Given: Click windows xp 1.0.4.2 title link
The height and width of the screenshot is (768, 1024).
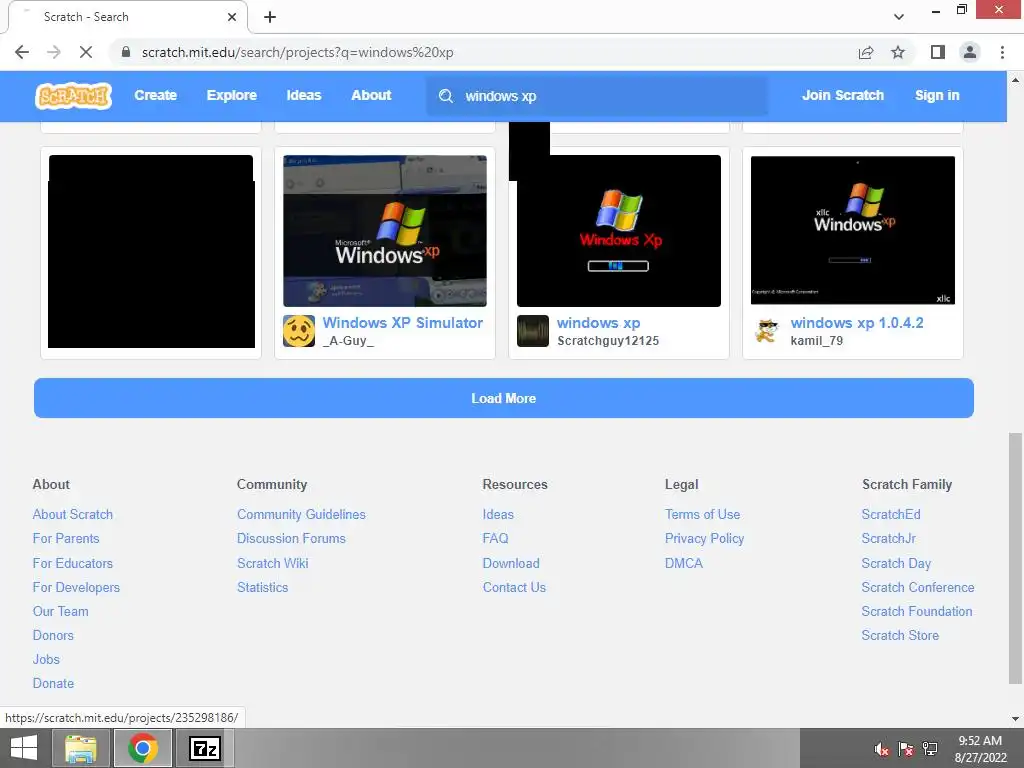Looking at the screenshot, I should click(x=857, y=323).
